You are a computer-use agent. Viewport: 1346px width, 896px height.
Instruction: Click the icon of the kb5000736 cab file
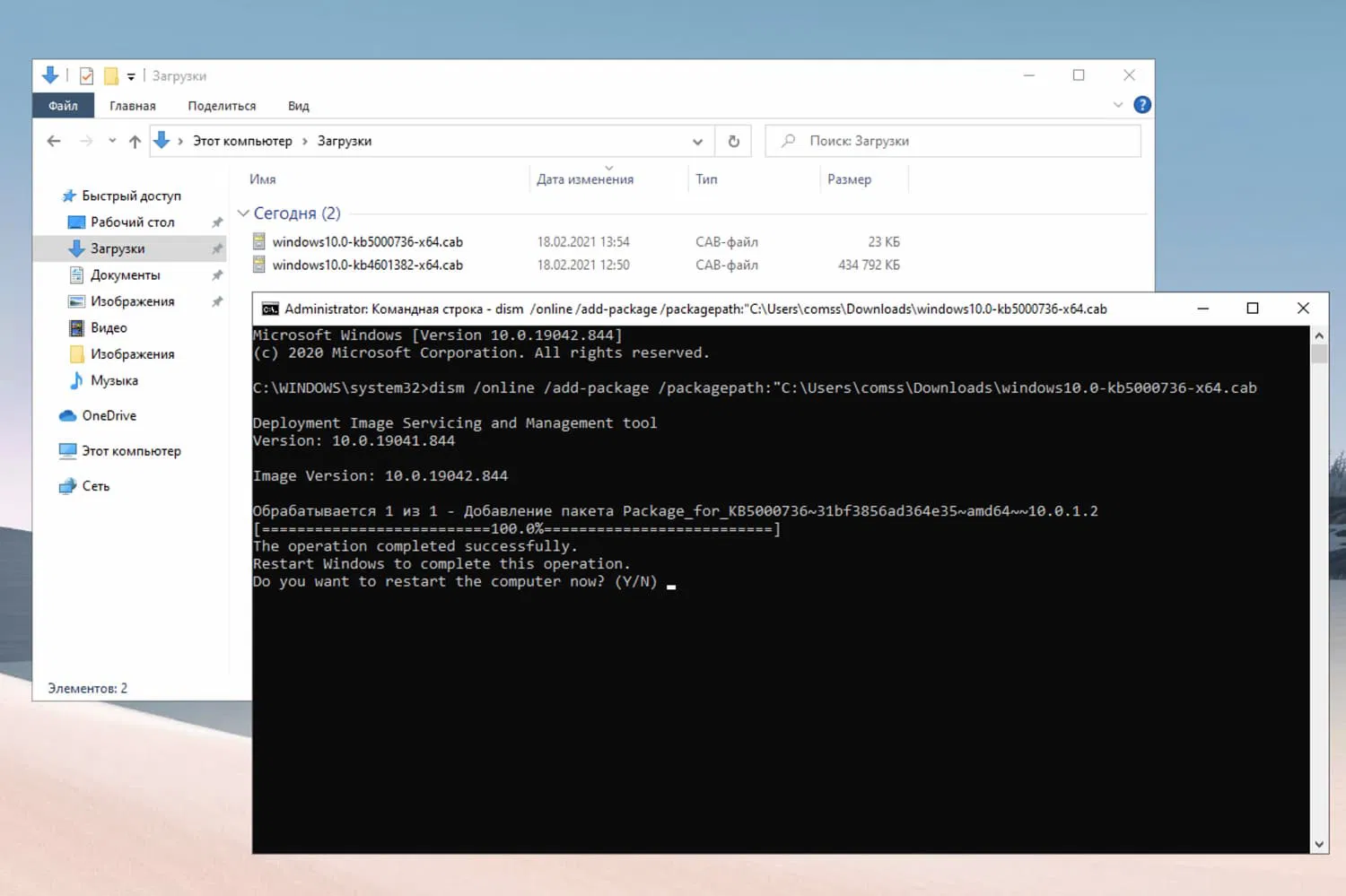(259, 241)
